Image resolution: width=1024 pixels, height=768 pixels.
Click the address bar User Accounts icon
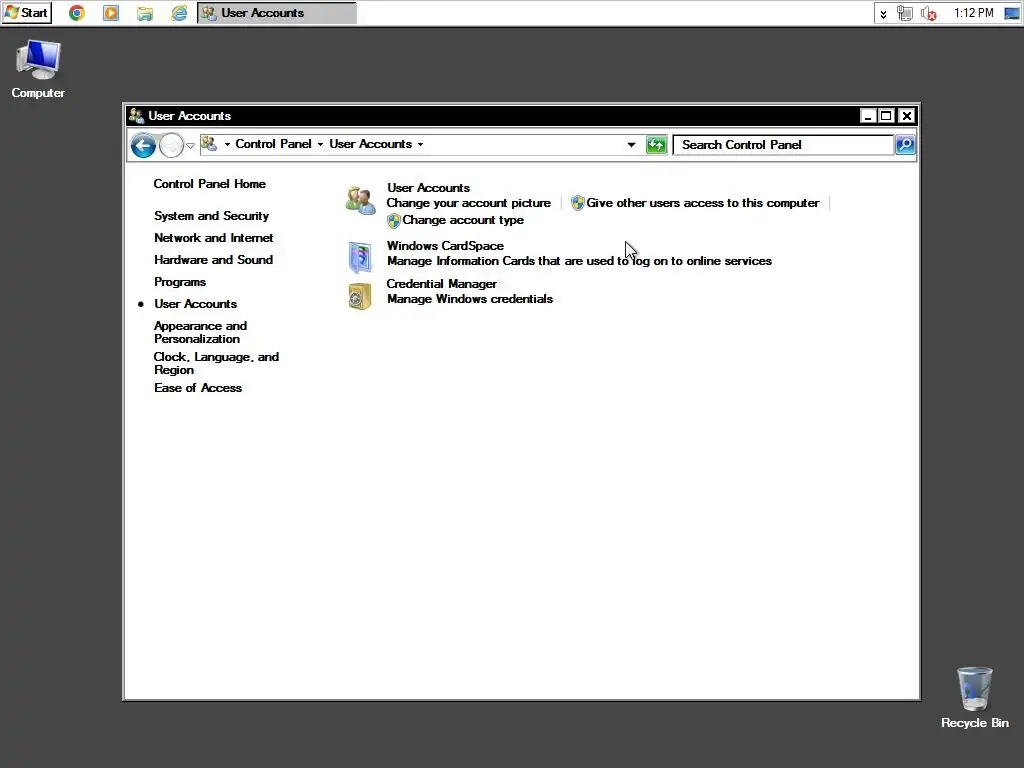coord(209,144)
